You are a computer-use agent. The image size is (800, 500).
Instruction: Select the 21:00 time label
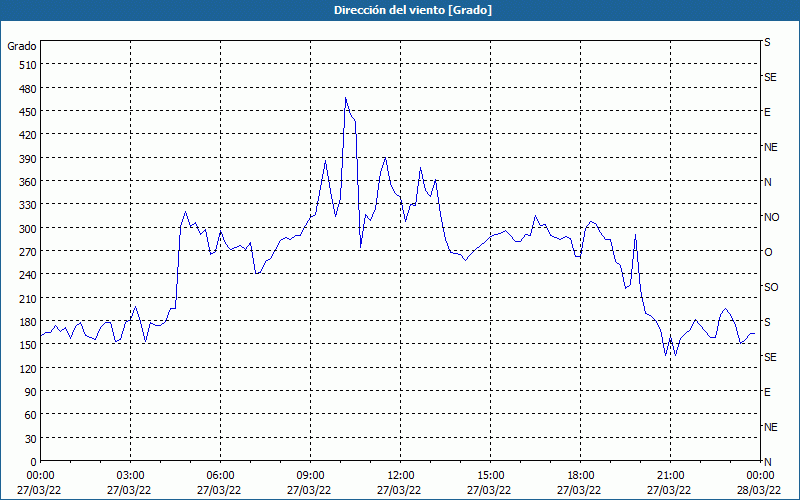point(670,476)
